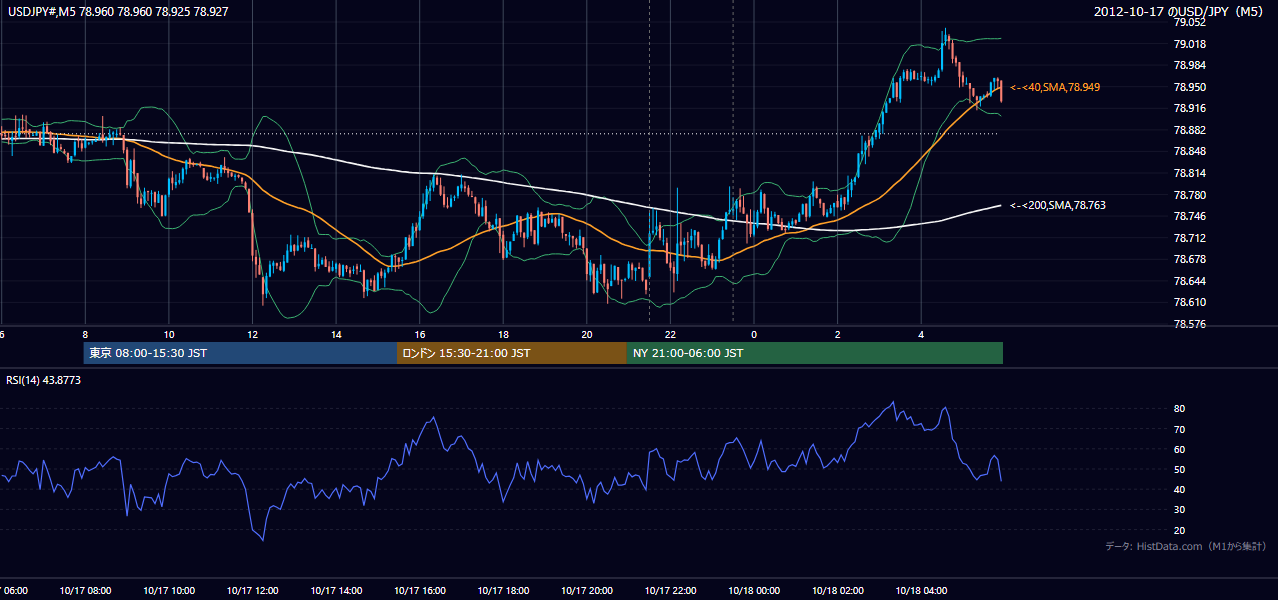
Task: Click price axis value 78.882
Action: coord(1189,130)
